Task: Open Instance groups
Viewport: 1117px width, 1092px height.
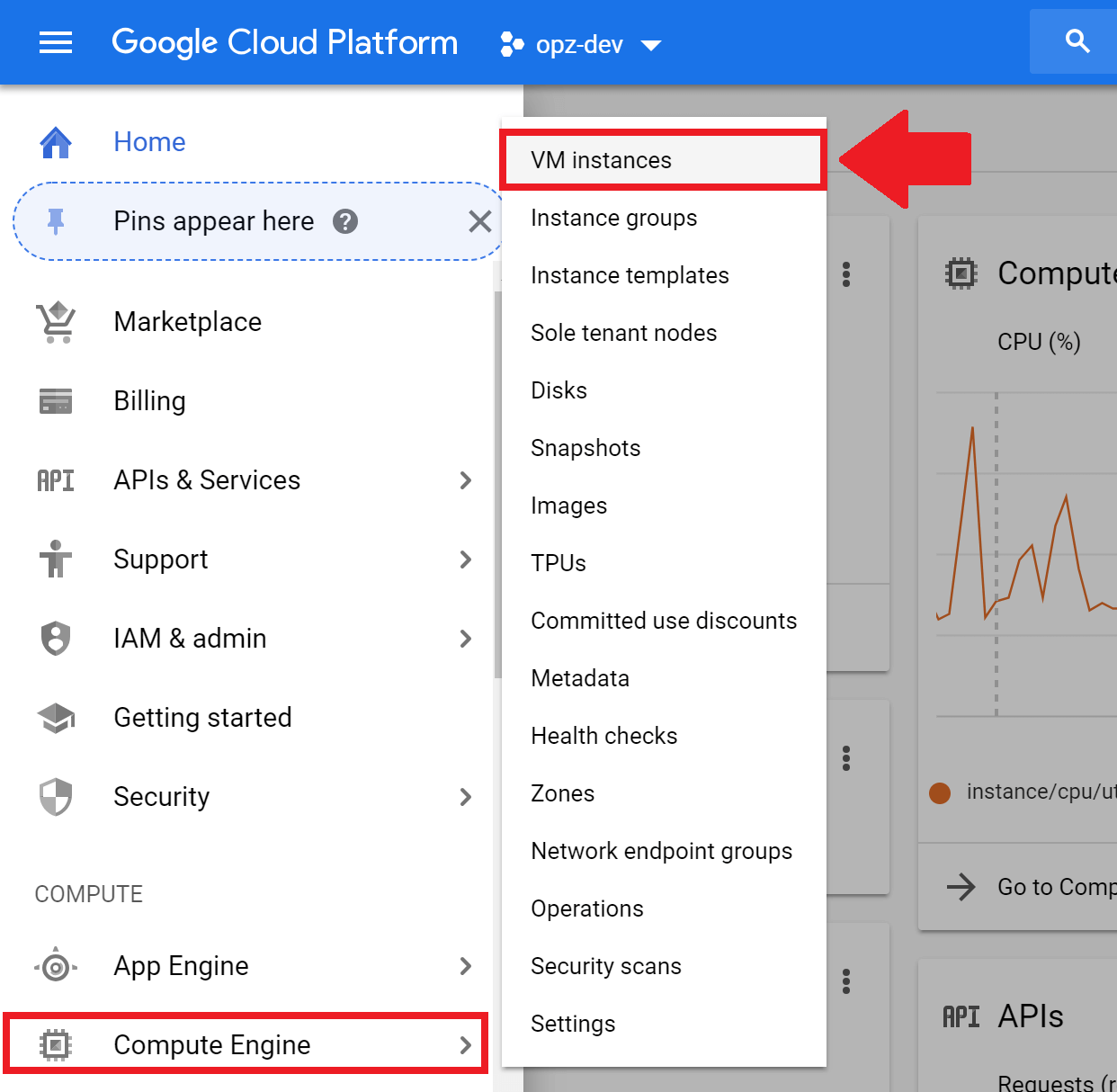Action: click(x=664, y=218)
